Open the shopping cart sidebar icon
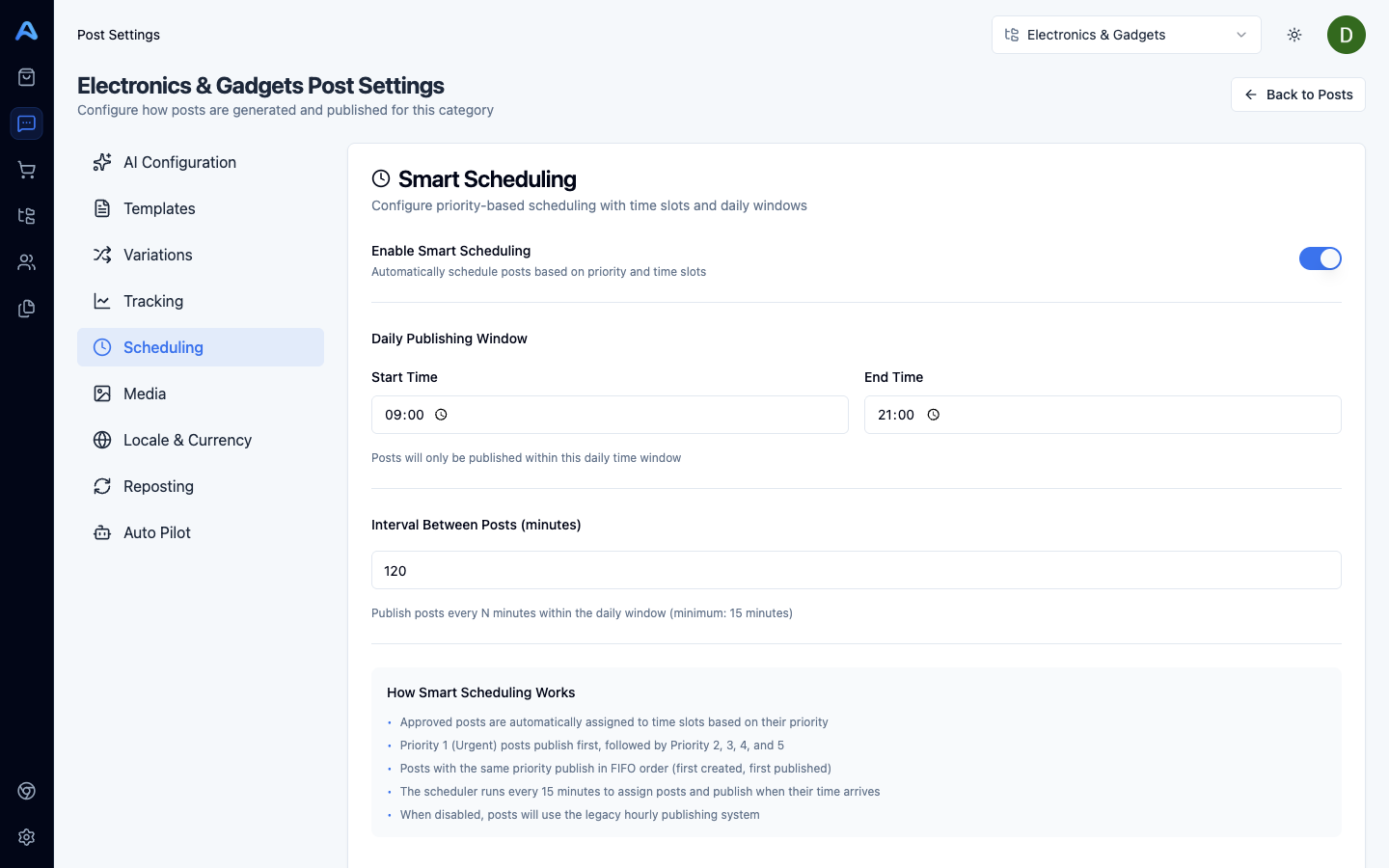Image resolution: width=1389 pixels, height=868 pixels. tap(27, 170)
